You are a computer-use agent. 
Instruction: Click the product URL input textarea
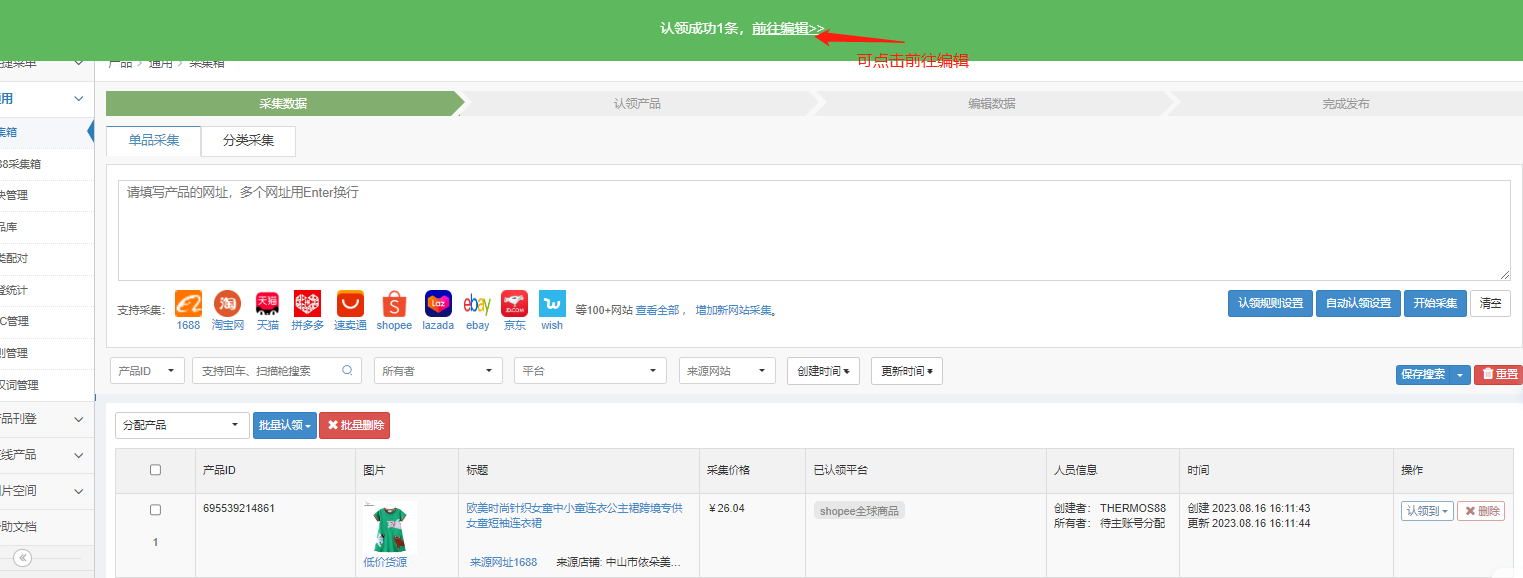pyautogui.click(x=813, y=230)
